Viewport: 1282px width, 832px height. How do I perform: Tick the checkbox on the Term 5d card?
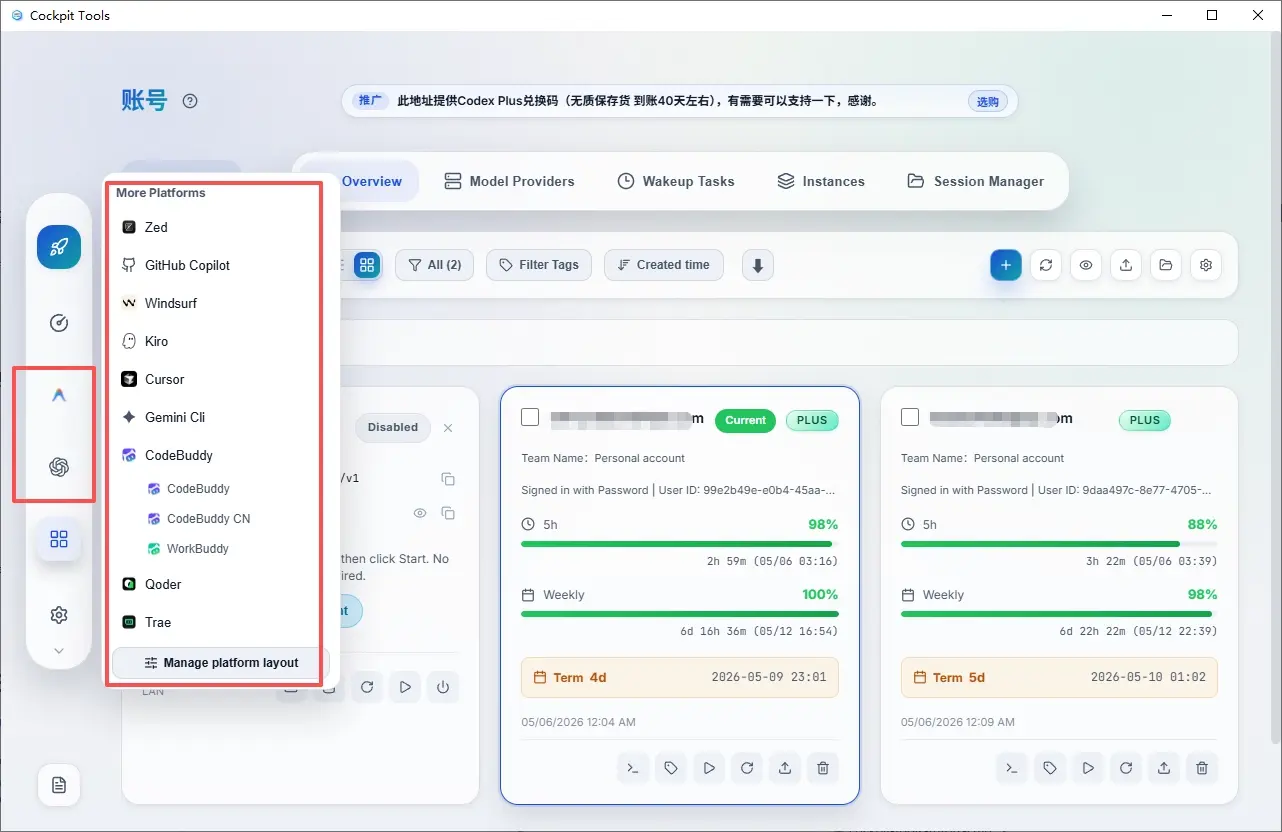point(910,417)
